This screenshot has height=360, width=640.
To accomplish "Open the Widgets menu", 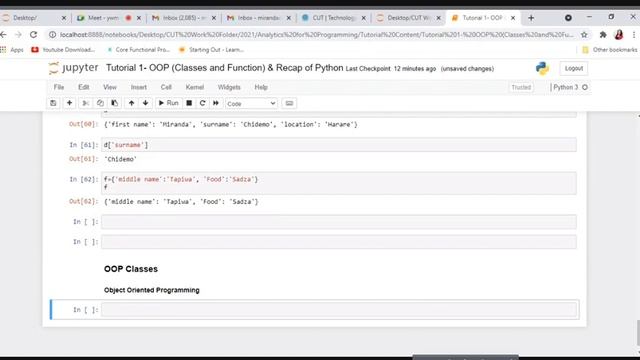I will (229, 87).
